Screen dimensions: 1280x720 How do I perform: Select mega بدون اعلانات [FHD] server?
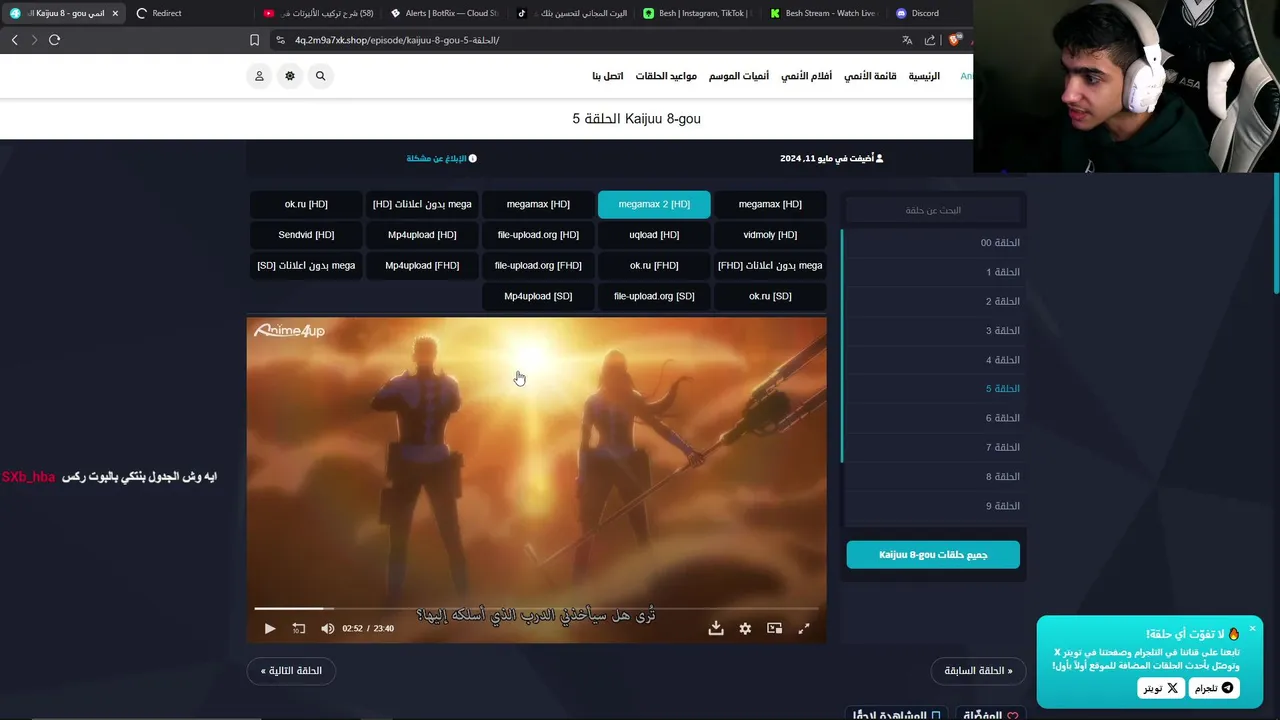(770, 266)
